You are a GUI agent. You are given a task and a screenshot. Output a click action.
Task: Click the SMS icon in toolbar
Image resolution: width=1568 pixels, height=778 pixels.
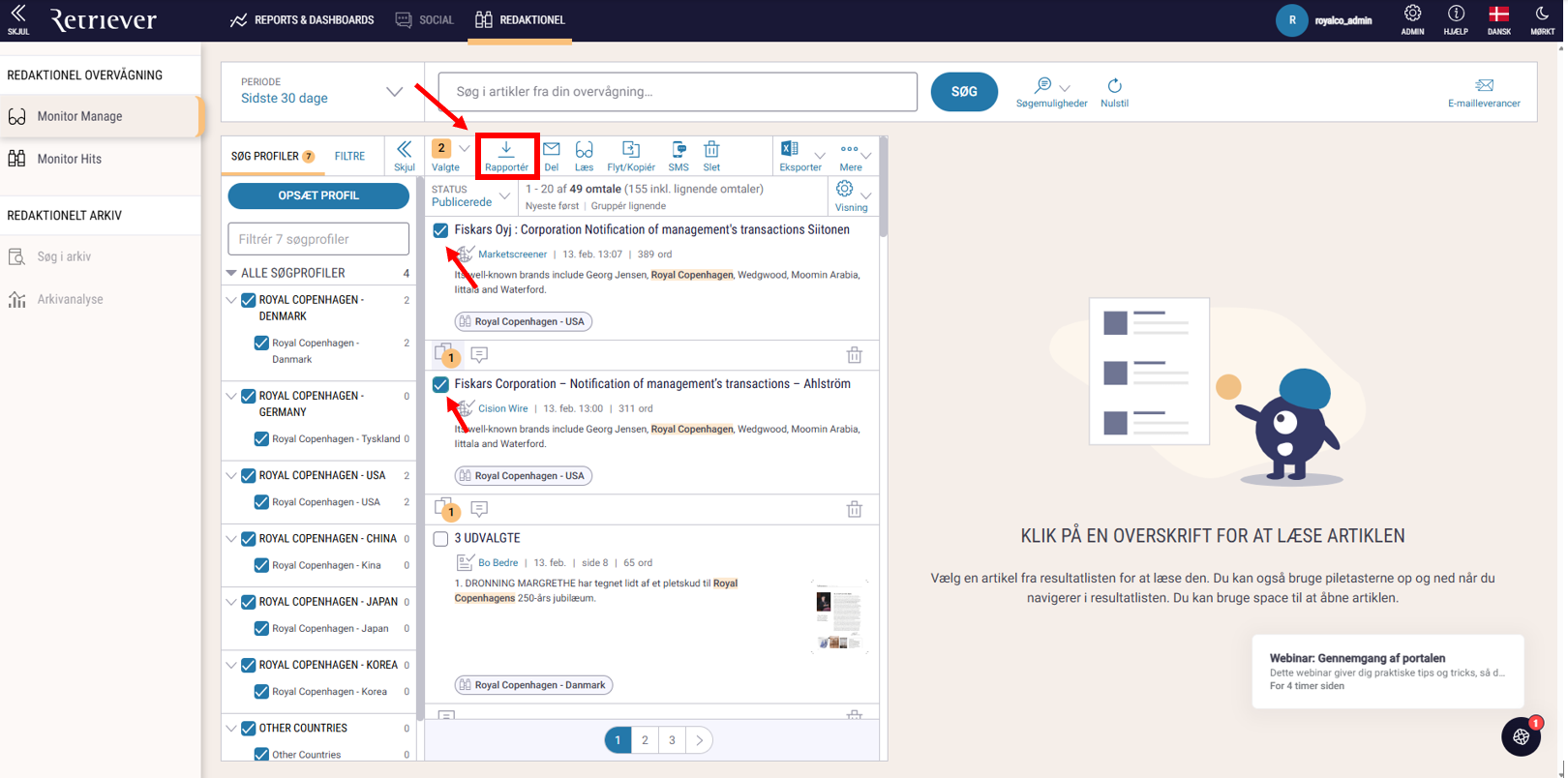click(x=678, y=149)
